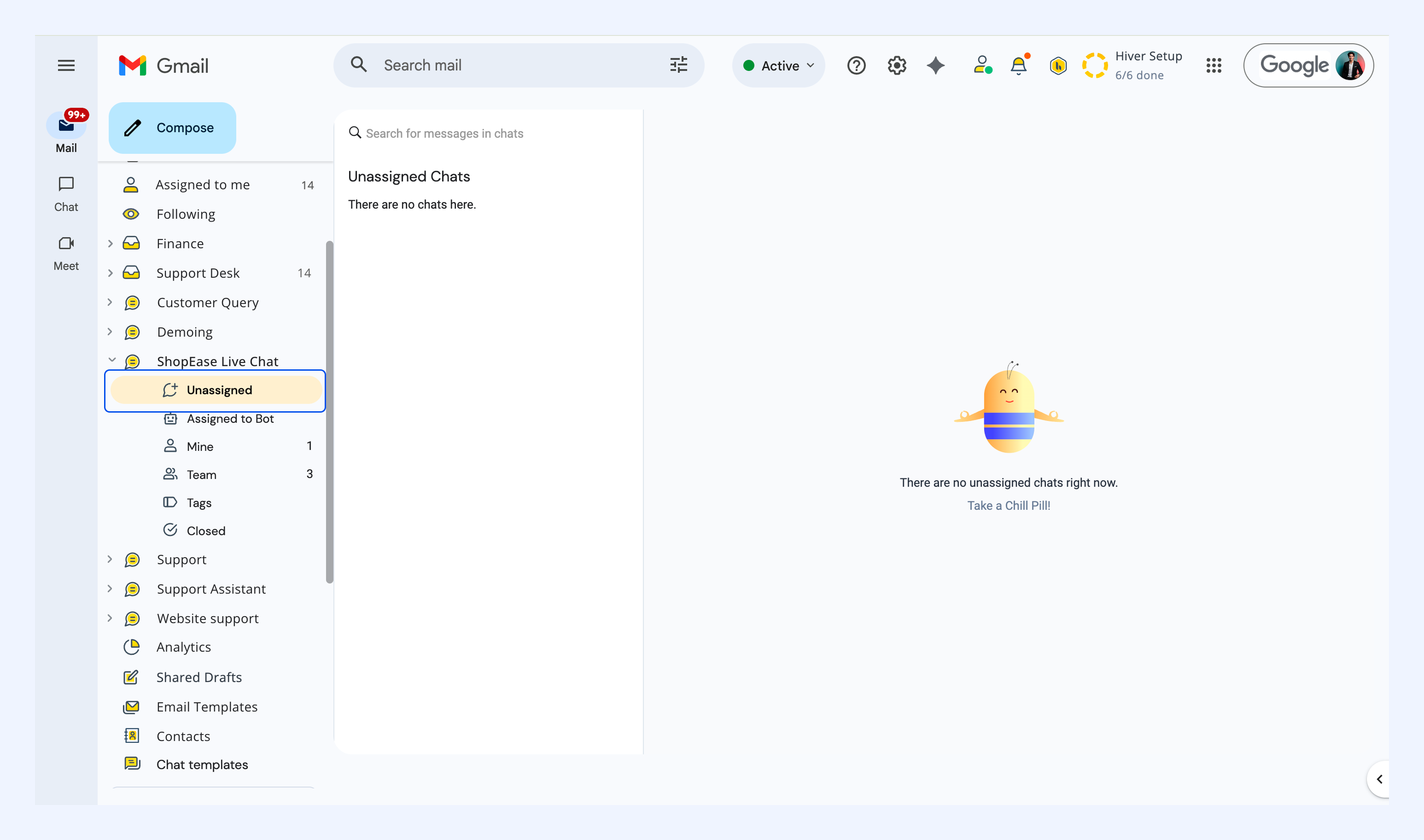Screen dimensions: 1424x840
Task: Open Gmail settings gear icon
Action: [897, 66]
